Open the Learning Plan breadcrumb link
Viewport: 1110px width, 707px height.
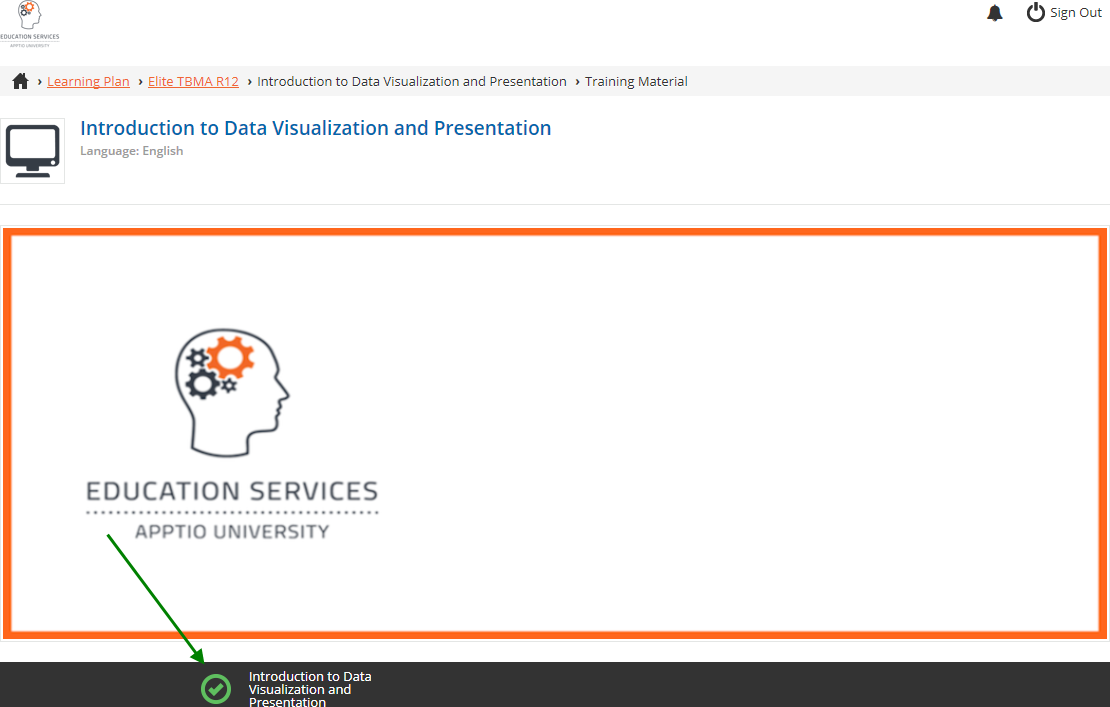88,81
